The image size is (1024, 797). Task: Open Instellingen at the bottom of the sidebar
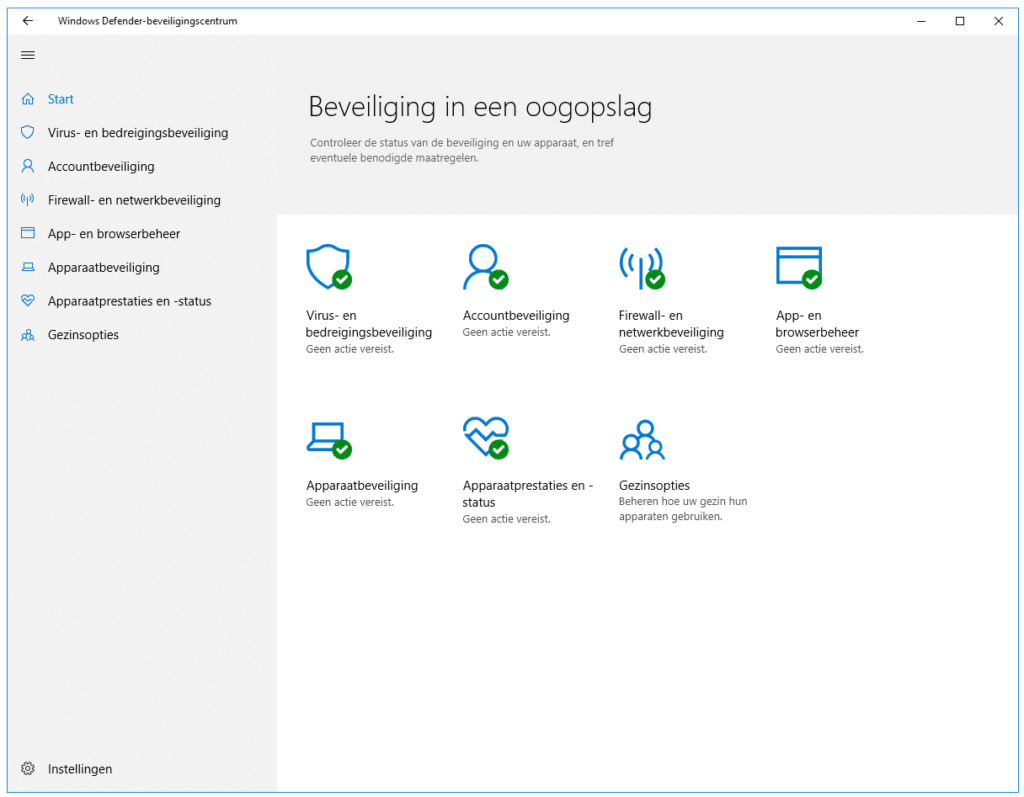click(x=80, y=769)
